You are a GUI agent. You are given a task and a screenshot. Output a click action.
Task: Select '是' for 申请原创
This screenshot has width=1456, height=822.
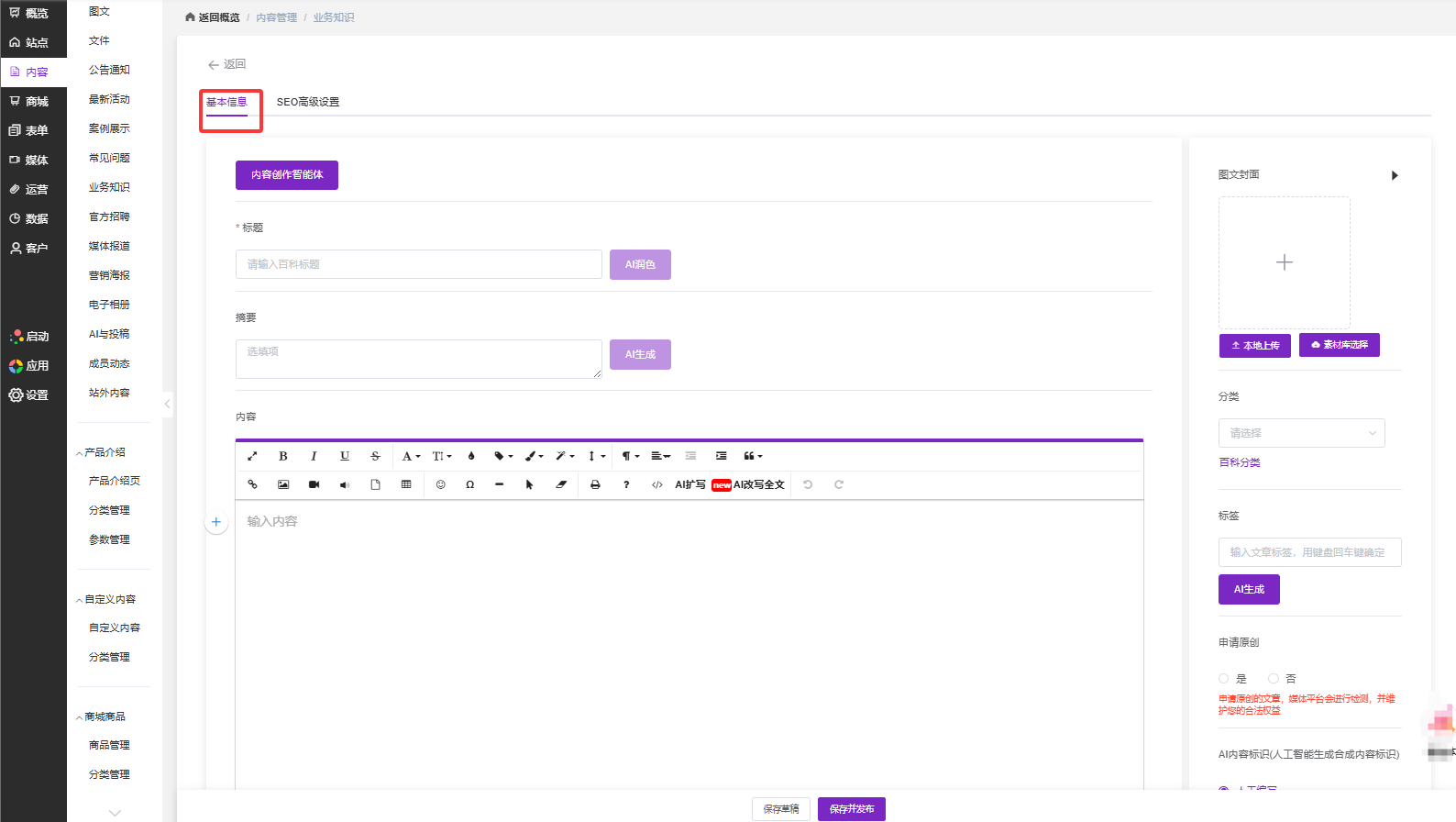(x=1223, y=679)
